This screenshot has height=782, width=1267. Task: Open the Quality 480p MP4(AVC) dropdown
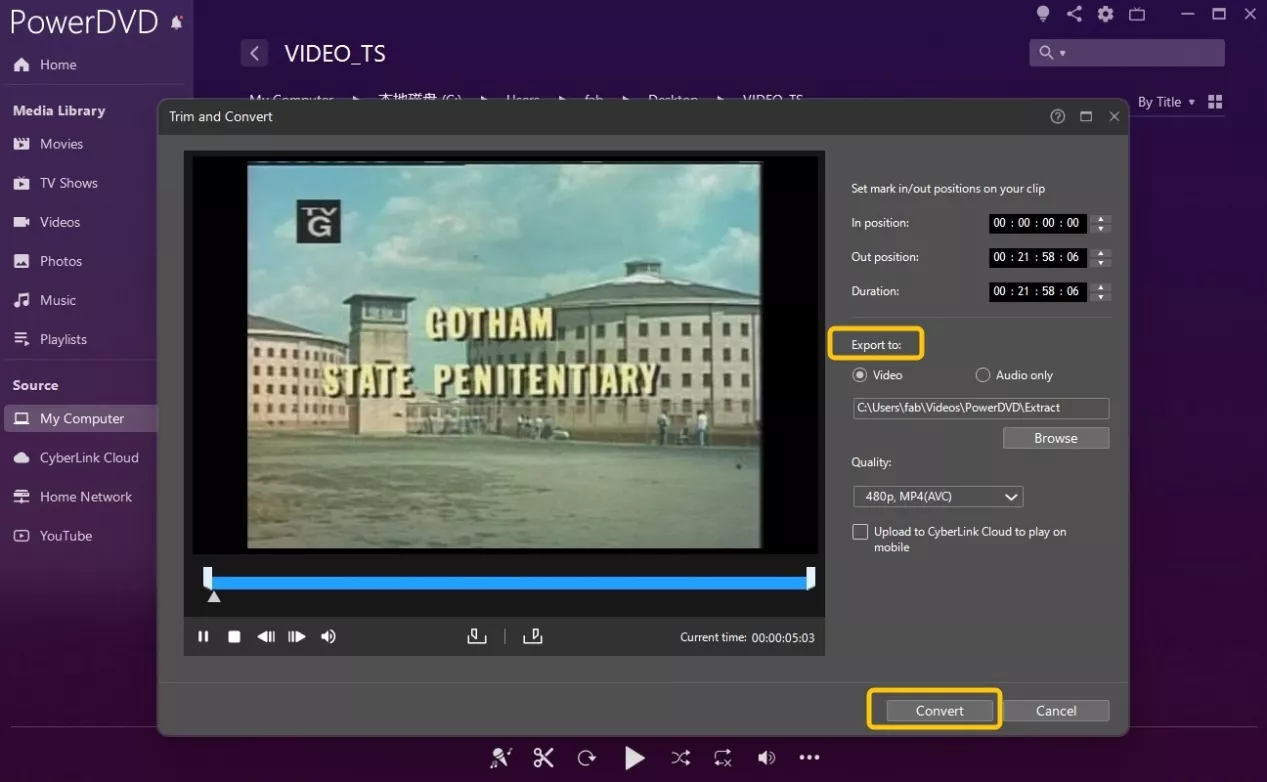(x=938, y=497)
